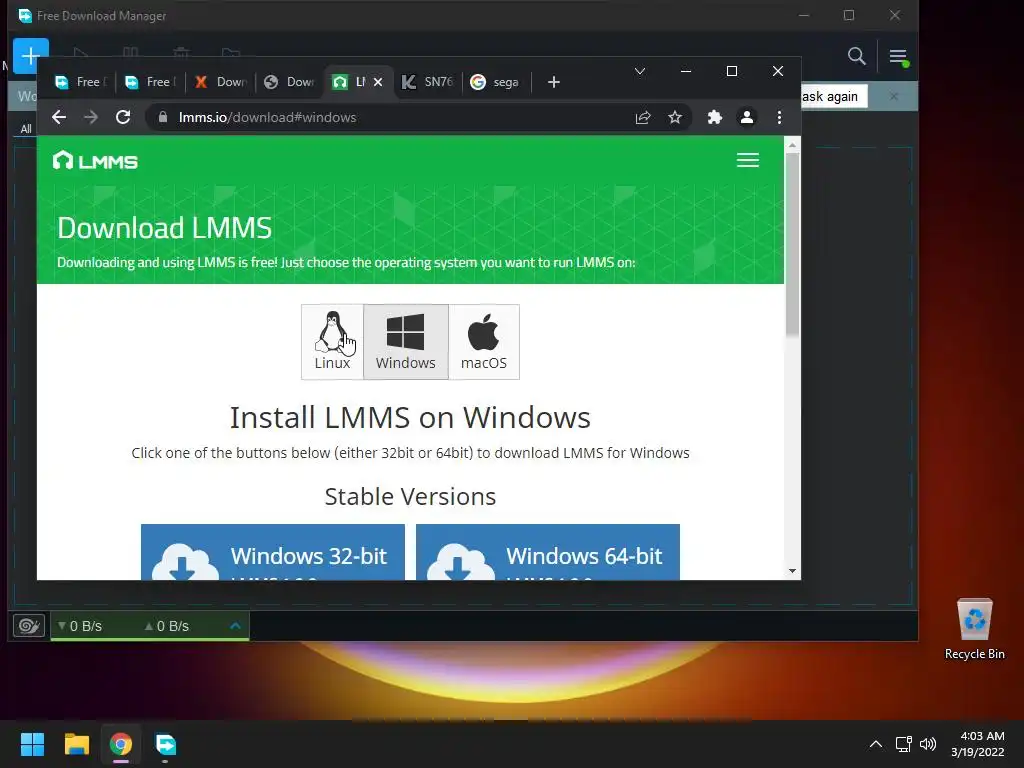Select the Windows download option
The image size is (1024, 768).
406,342
